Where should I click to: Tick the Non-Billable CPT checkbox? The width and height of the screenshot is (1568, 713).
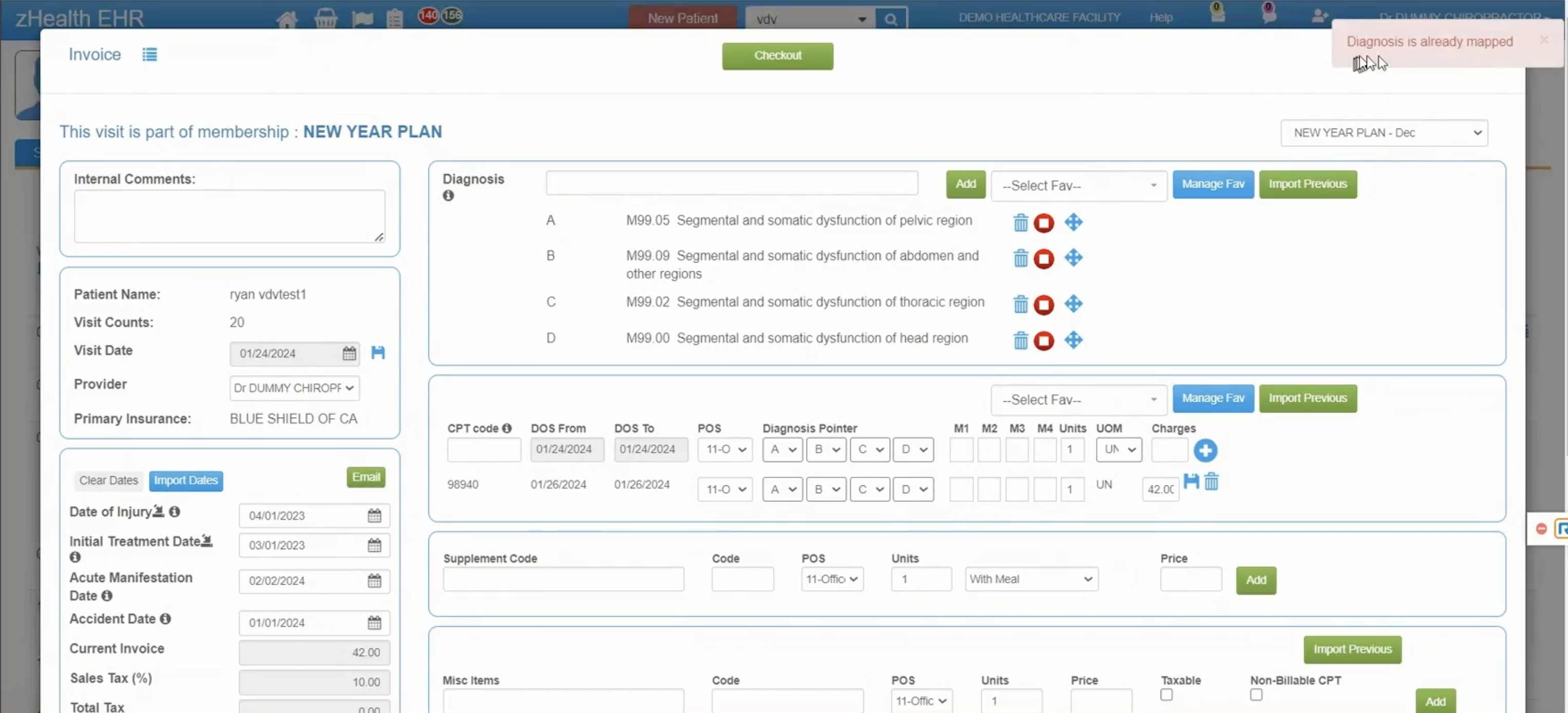(1256, 694)
